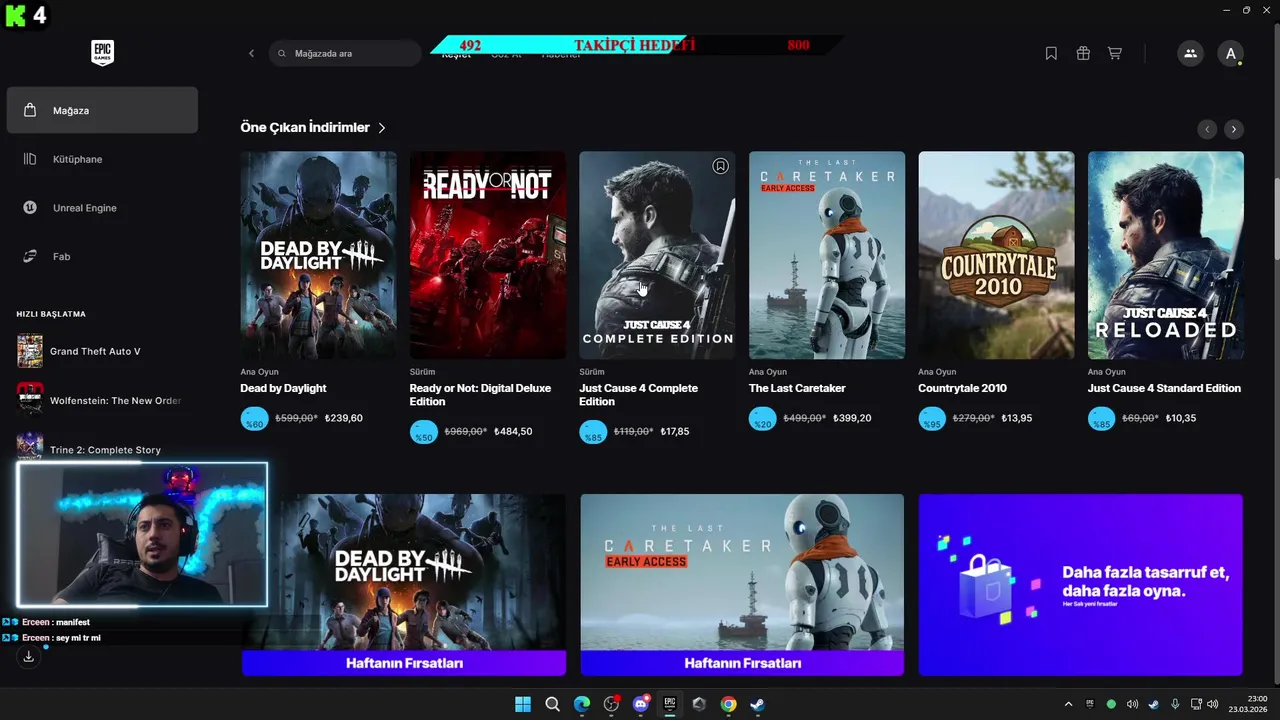Open Windows taskbar search

point(552,704)
